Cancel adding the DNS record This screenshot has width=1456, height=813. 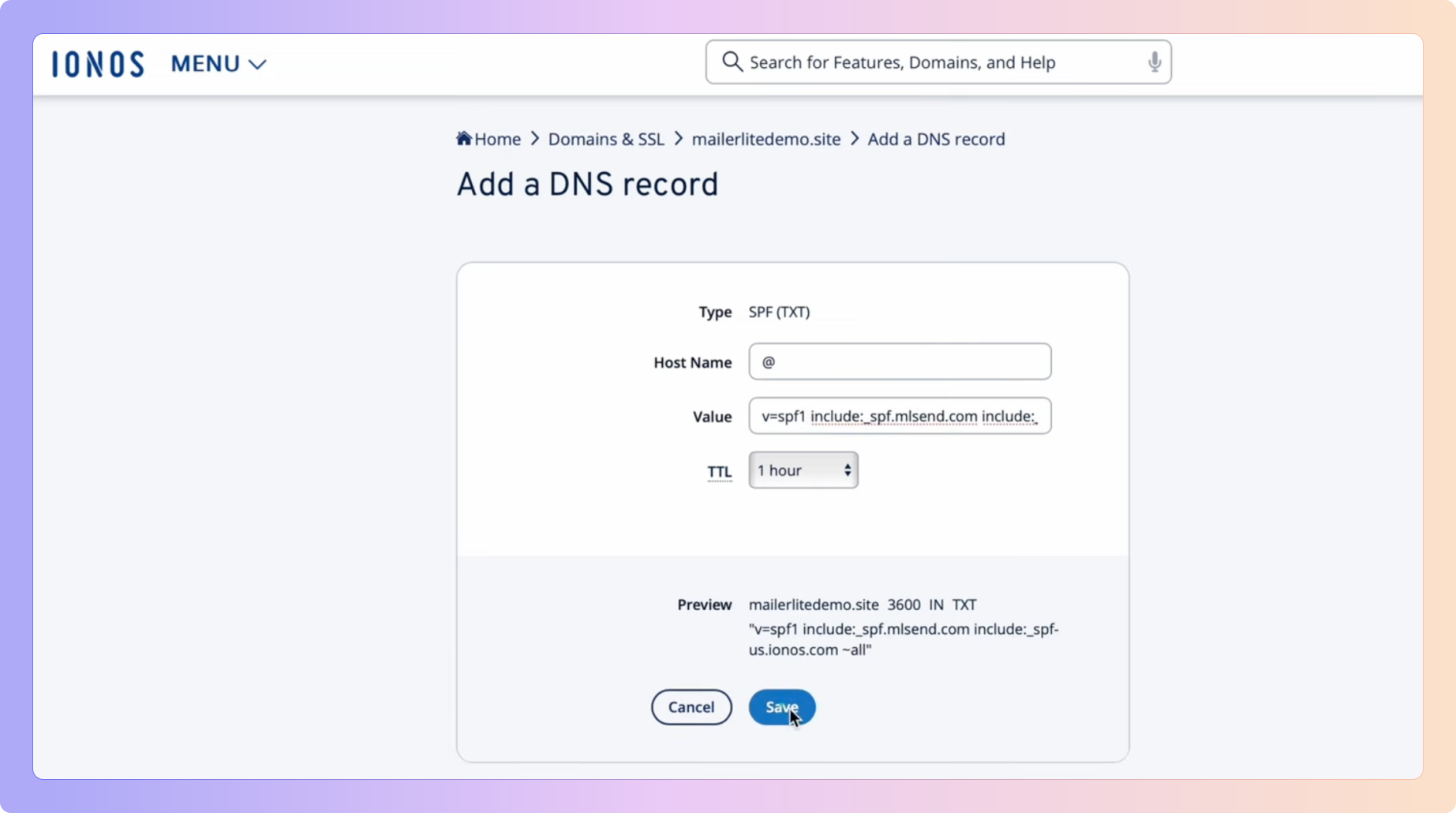[691, 707]
